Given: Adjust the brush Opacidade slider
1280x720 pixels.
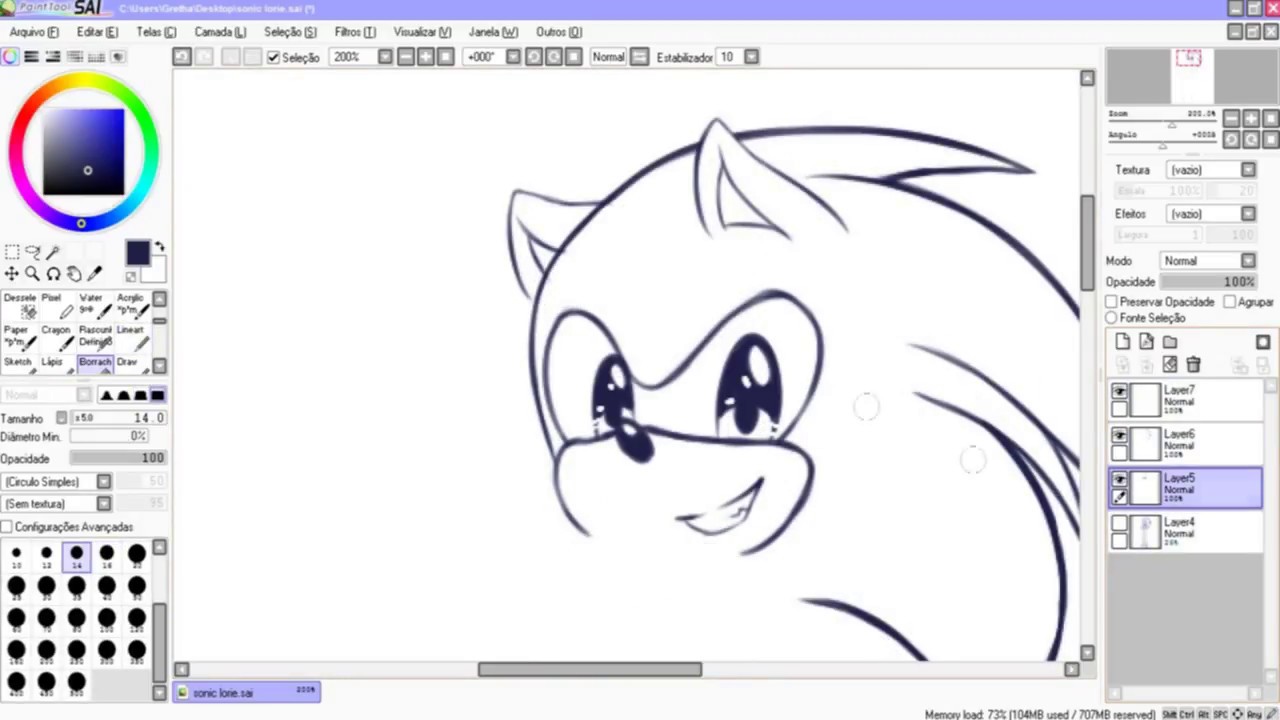Looking at the screenshot, I should [x=118, y=458].
